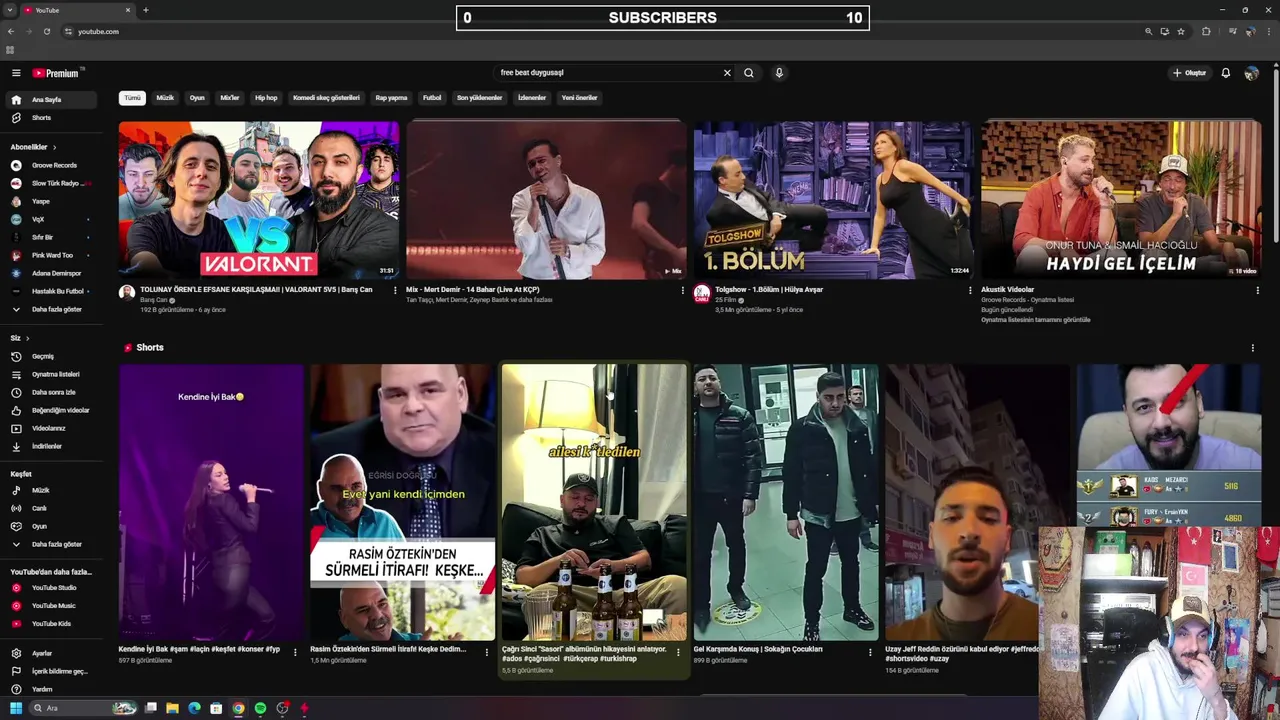This screenshot has width=1280, height=720.
Task: Open options menu for Mert Demir mix
Action: (683, 290)
